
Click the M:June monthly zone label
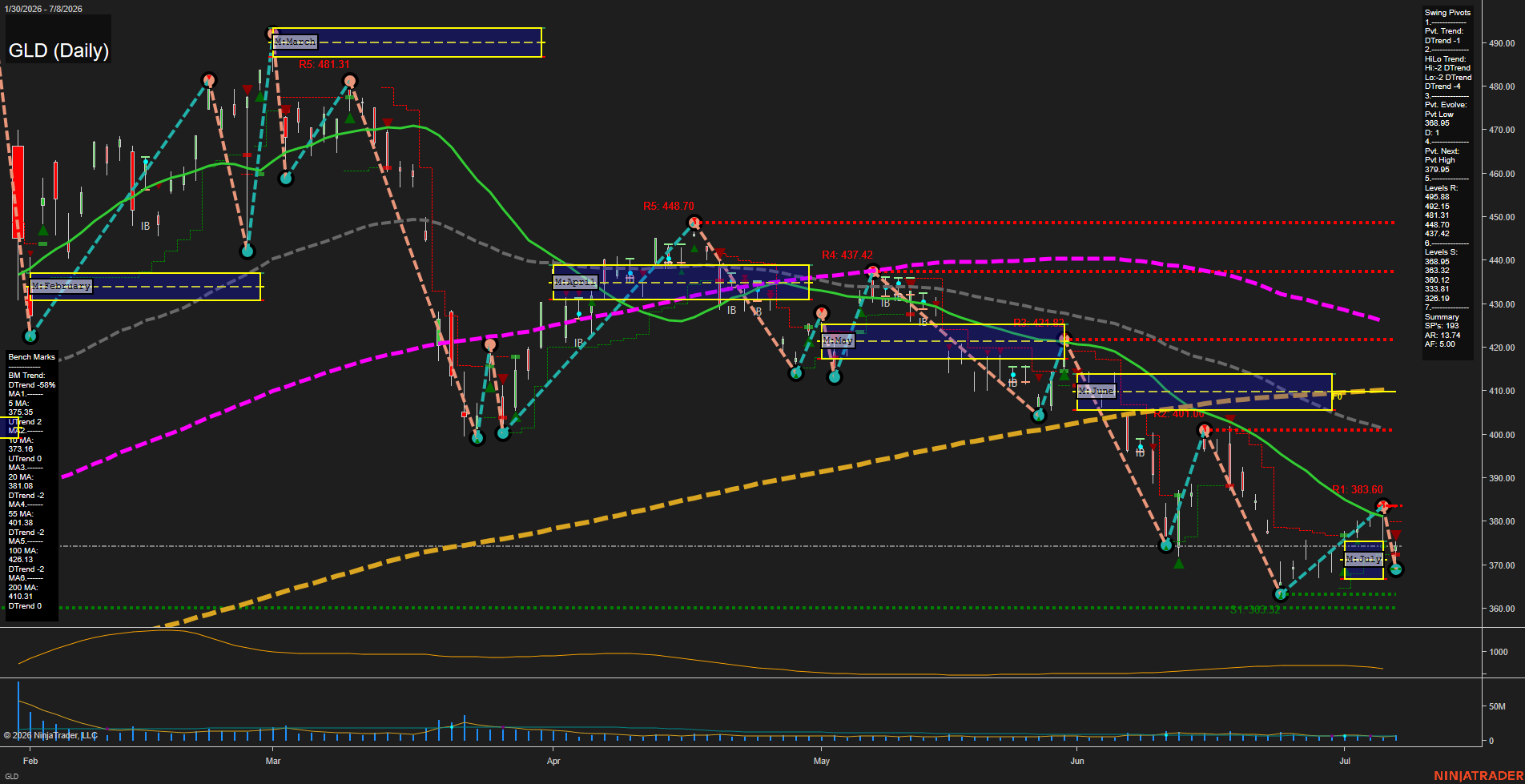[x=1096, y=391]
